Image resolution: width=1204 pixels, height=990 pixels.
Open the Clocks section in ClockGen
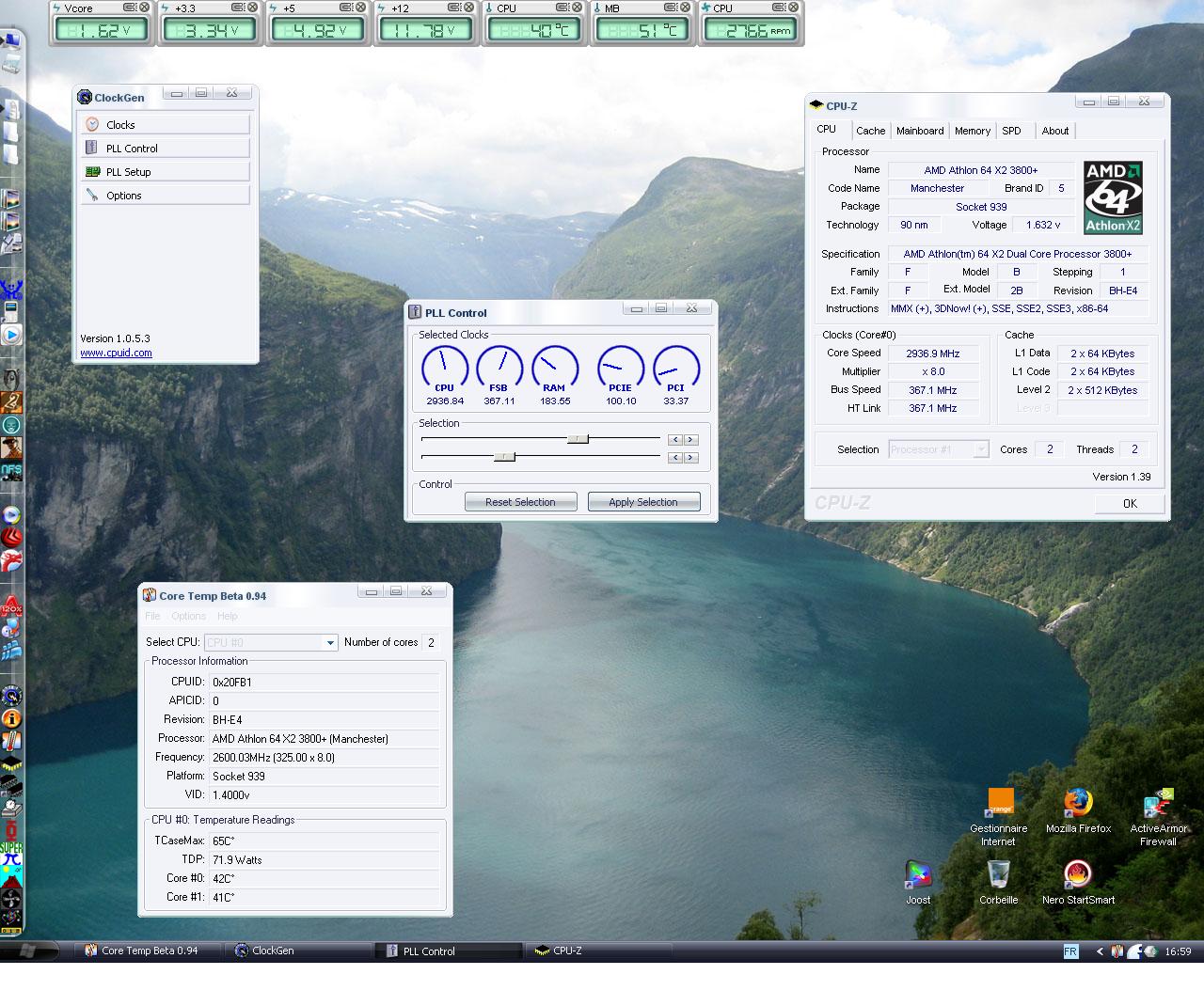click(164, 124)
